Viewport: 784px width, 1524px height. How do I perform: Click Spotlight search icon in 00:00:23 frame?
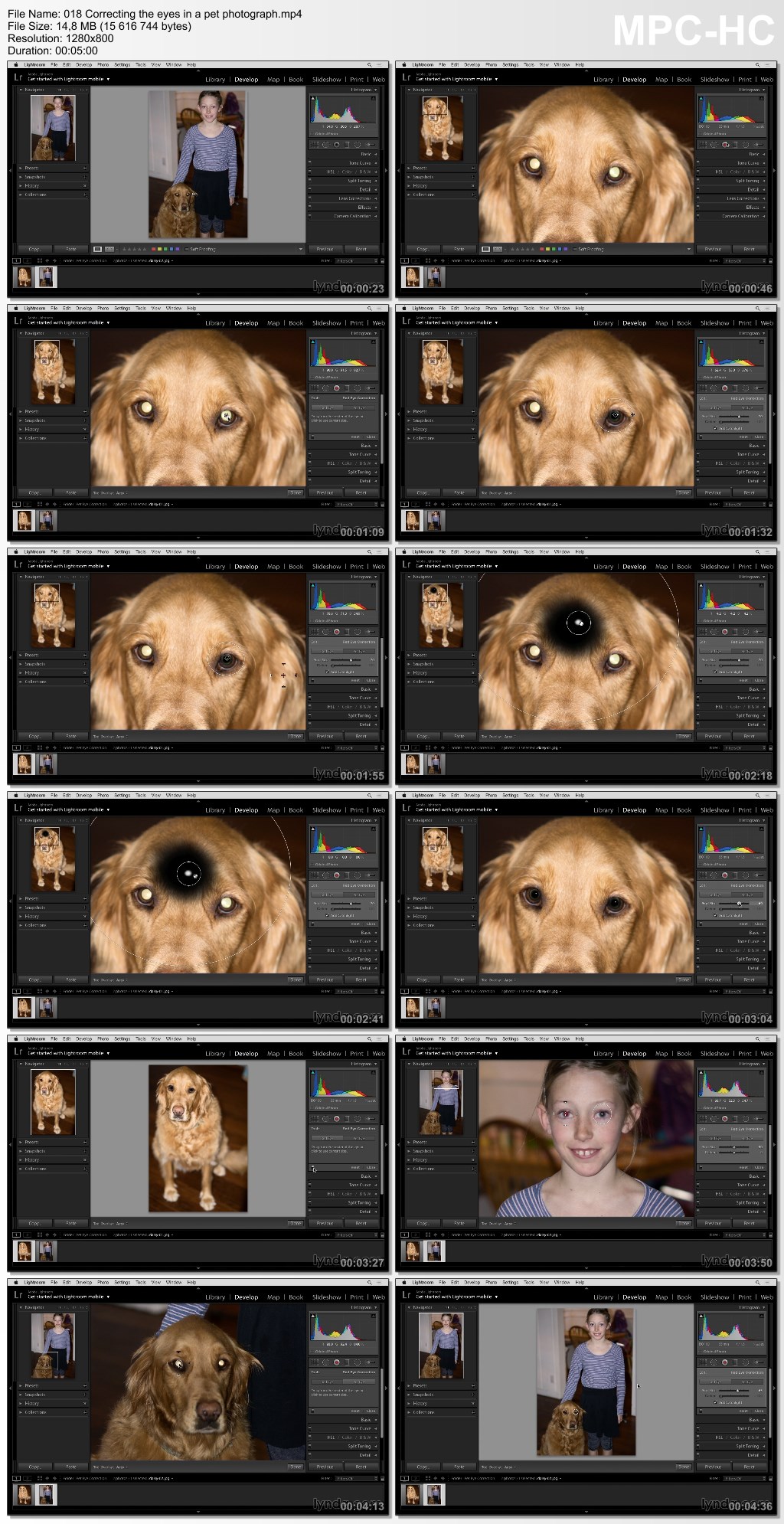point(369,65)
